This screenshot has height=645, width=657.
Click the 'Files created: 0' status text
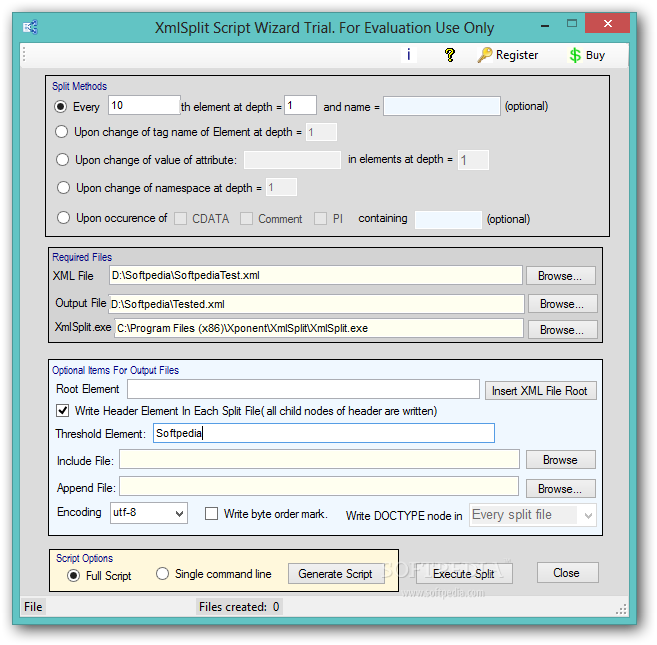coord(239,606)
